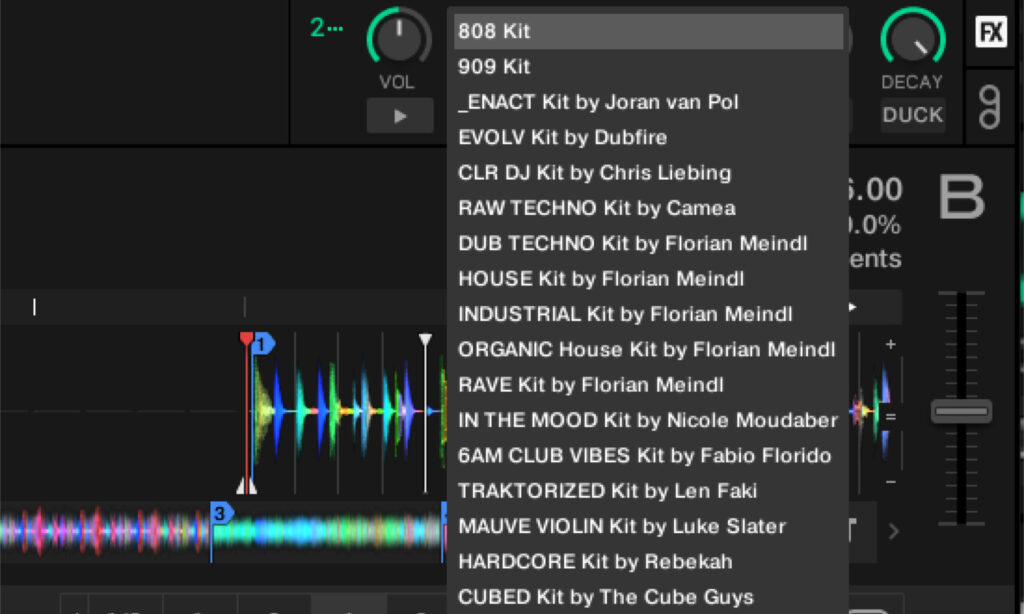Image resolution: width=1024 pixels, height=614 pixels.
Task: Click the link icon below FX
Action: coord(990,107)
